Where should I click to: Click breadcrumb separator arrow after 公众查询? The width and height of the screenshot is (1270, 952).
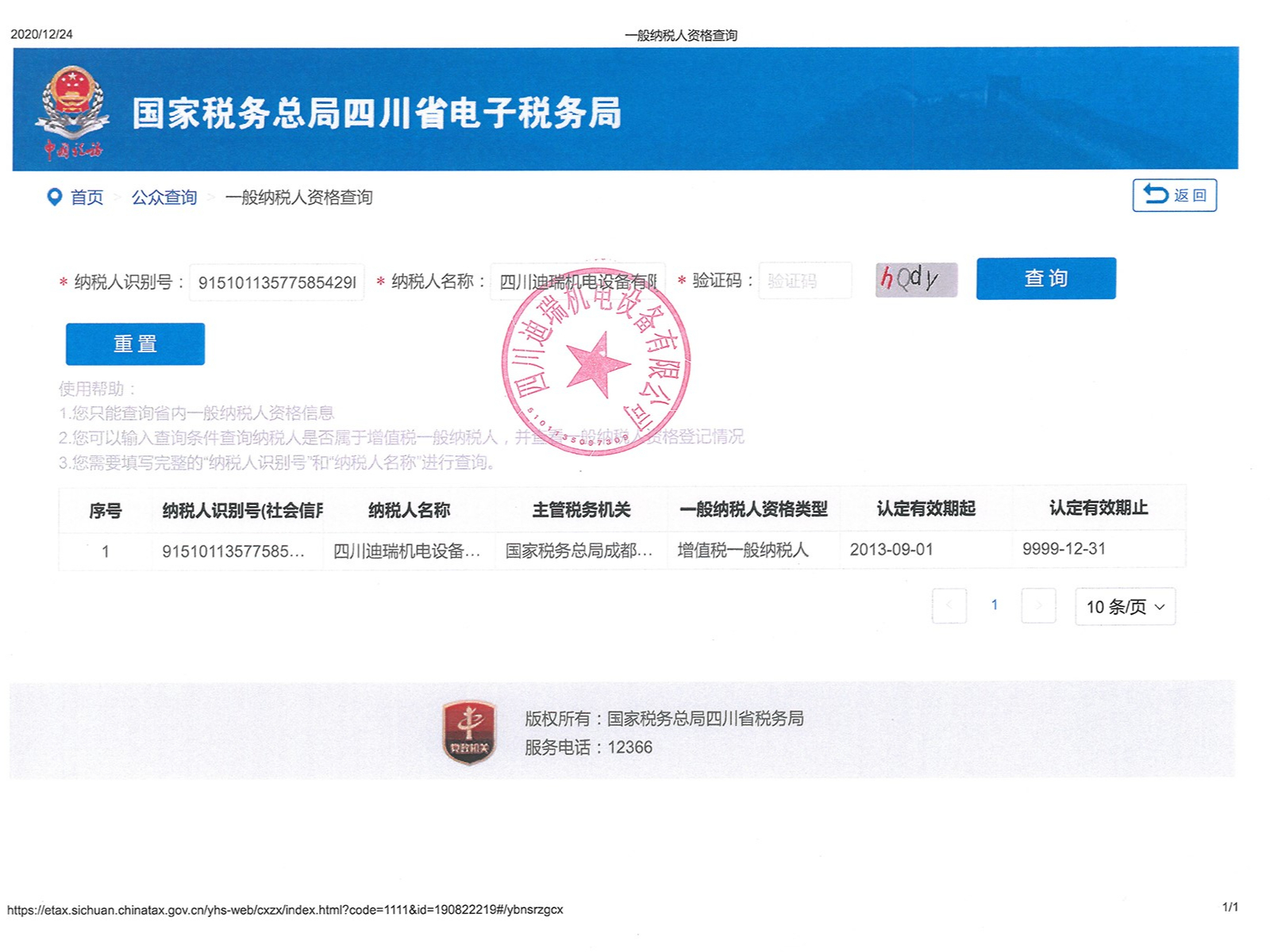click(x=210, y=198)
